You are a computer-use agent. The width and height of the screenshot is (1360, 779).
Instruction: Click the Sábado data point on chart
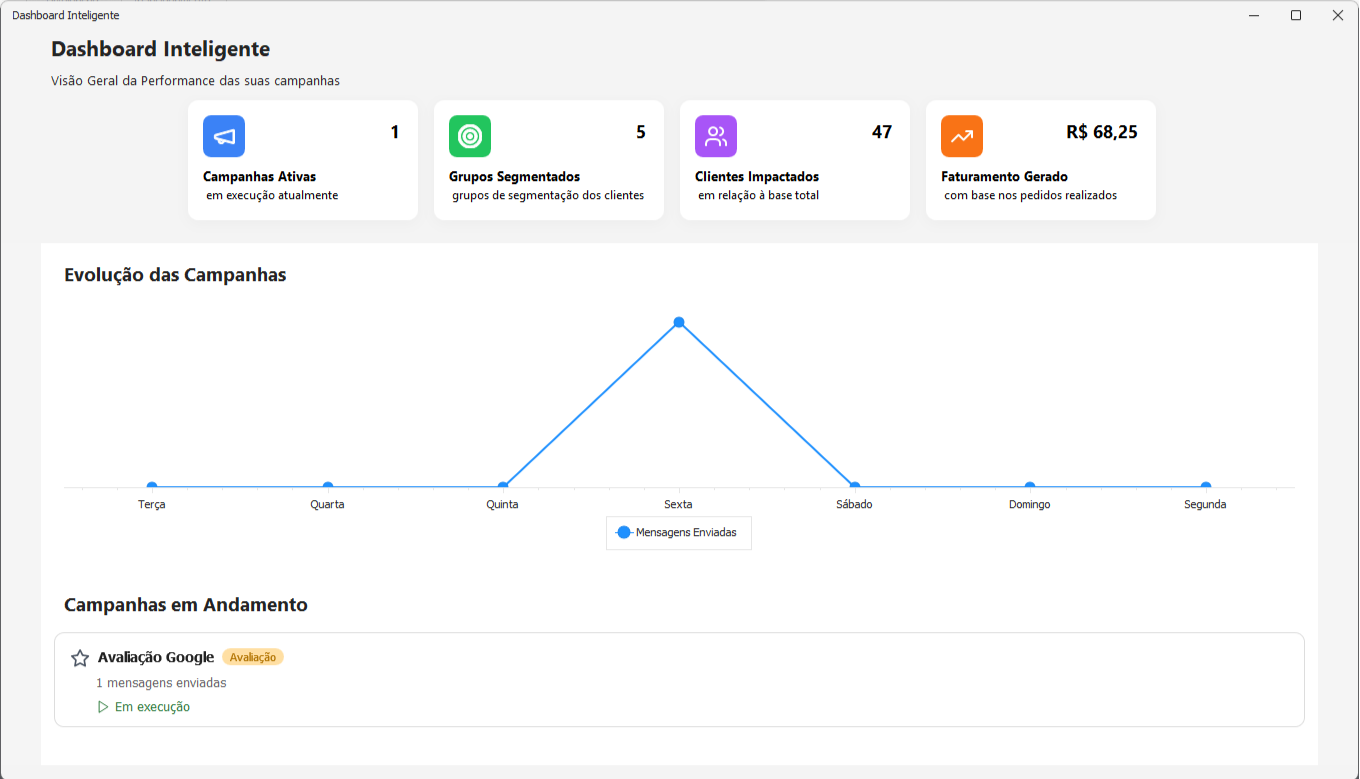tap(854, 486)
